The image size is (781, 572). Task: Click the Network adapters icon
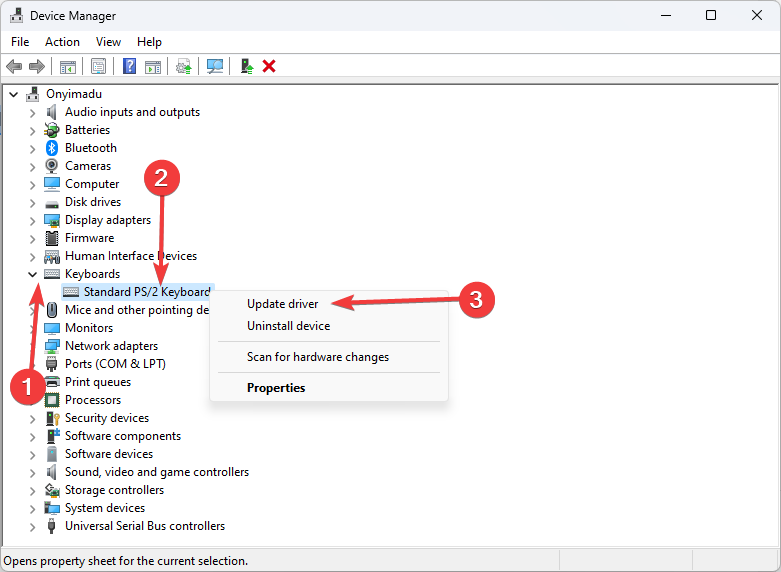coord(52,346)
